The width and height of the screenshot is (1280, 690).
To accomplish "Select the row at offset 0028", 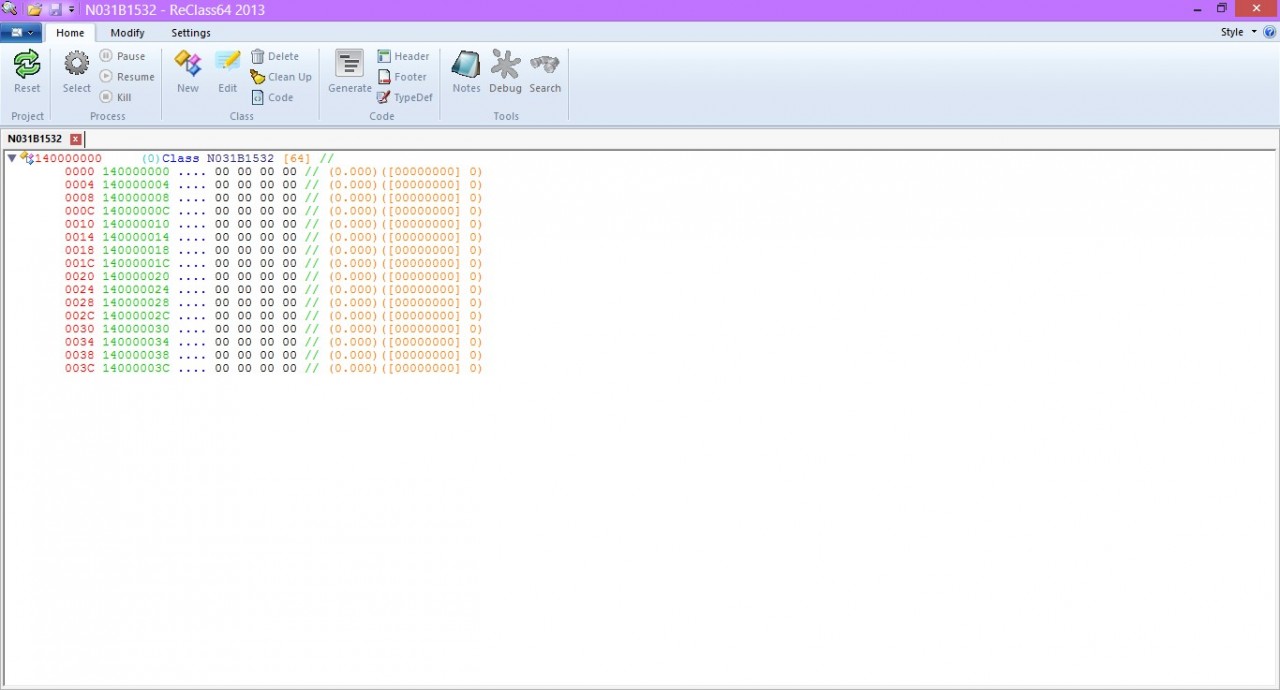I will click(273, 302).
